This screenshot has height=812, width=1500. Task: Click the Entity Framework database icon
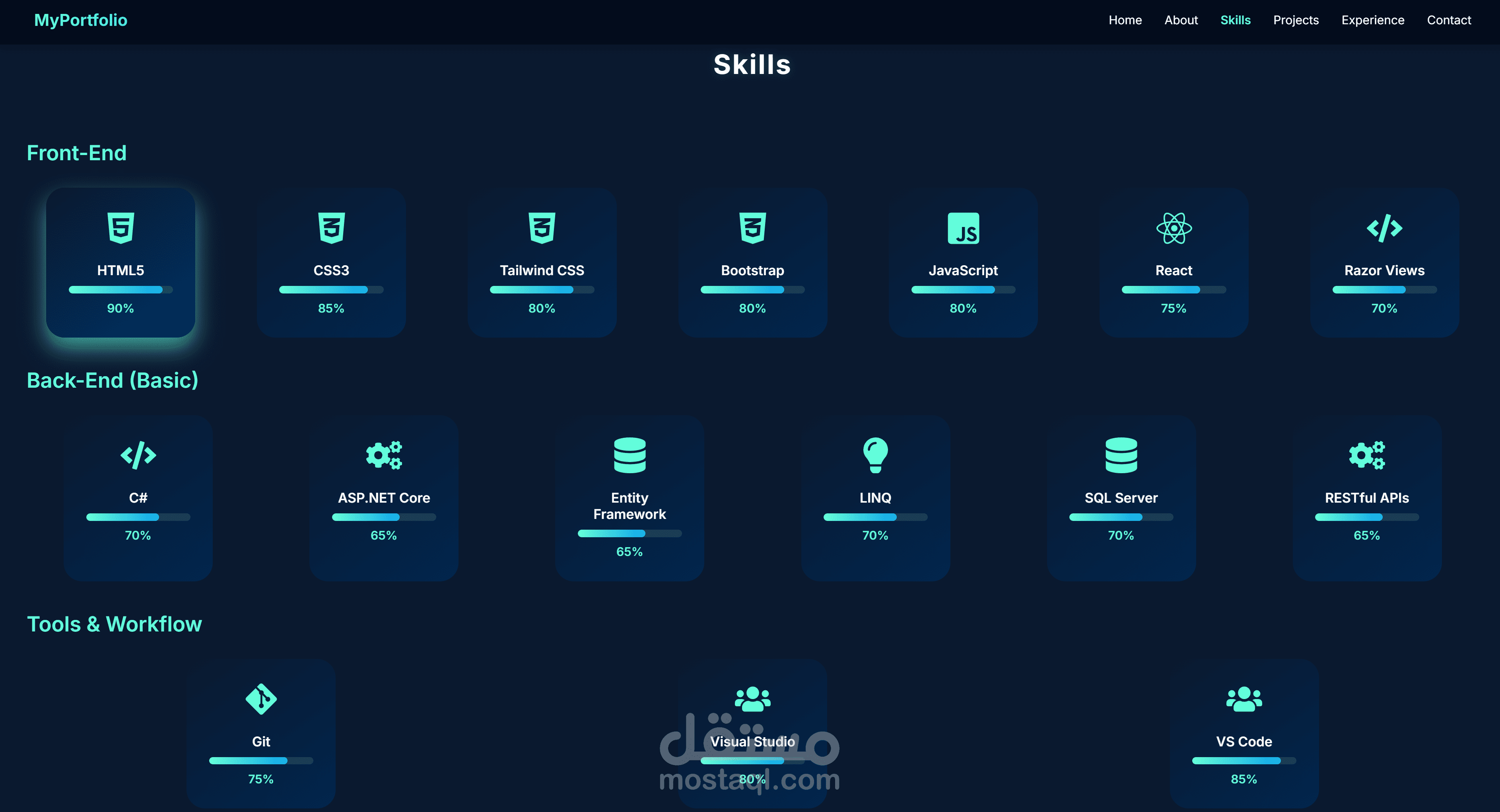point(630,455)
